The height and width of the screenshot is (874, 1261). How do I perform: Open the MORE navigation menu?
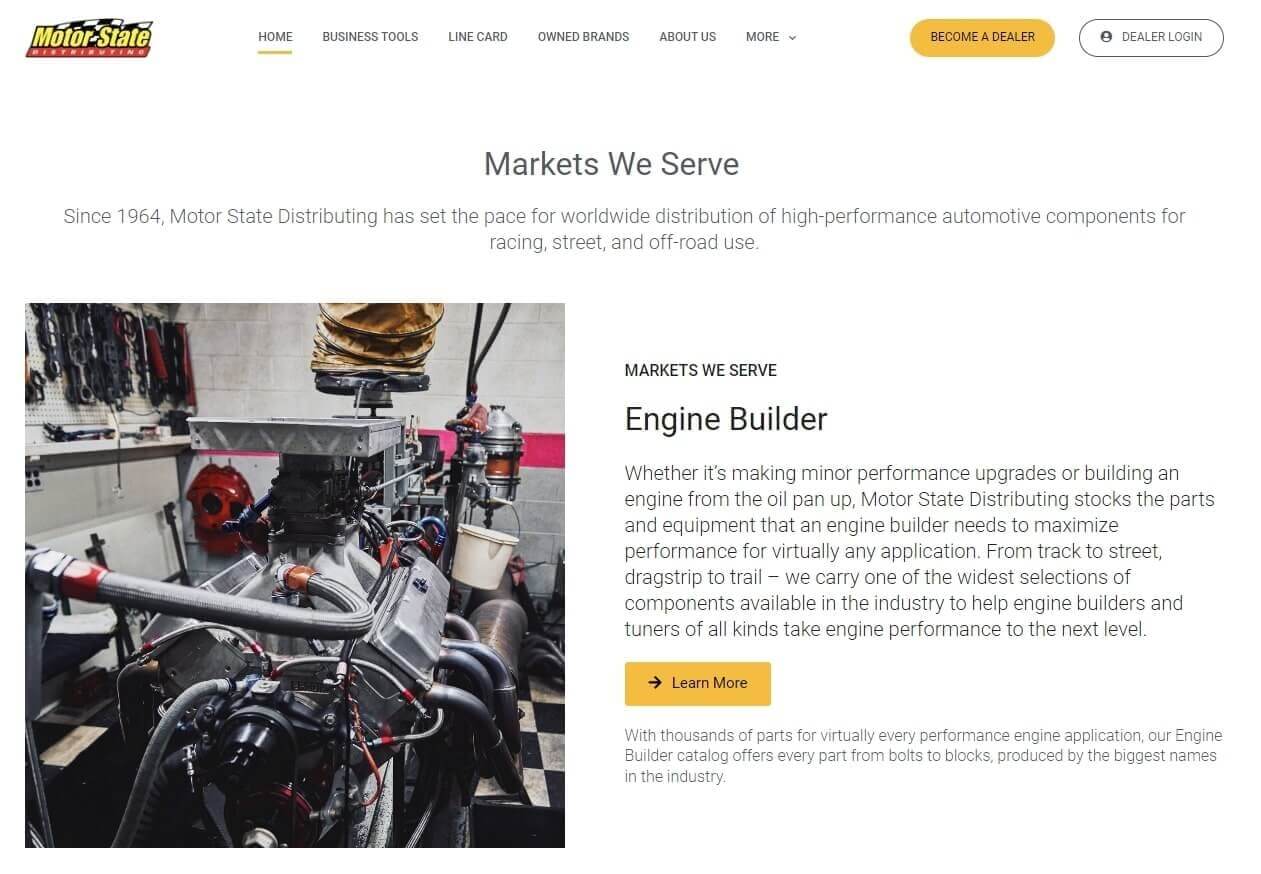pyautogui.click(x=771, y=37)
